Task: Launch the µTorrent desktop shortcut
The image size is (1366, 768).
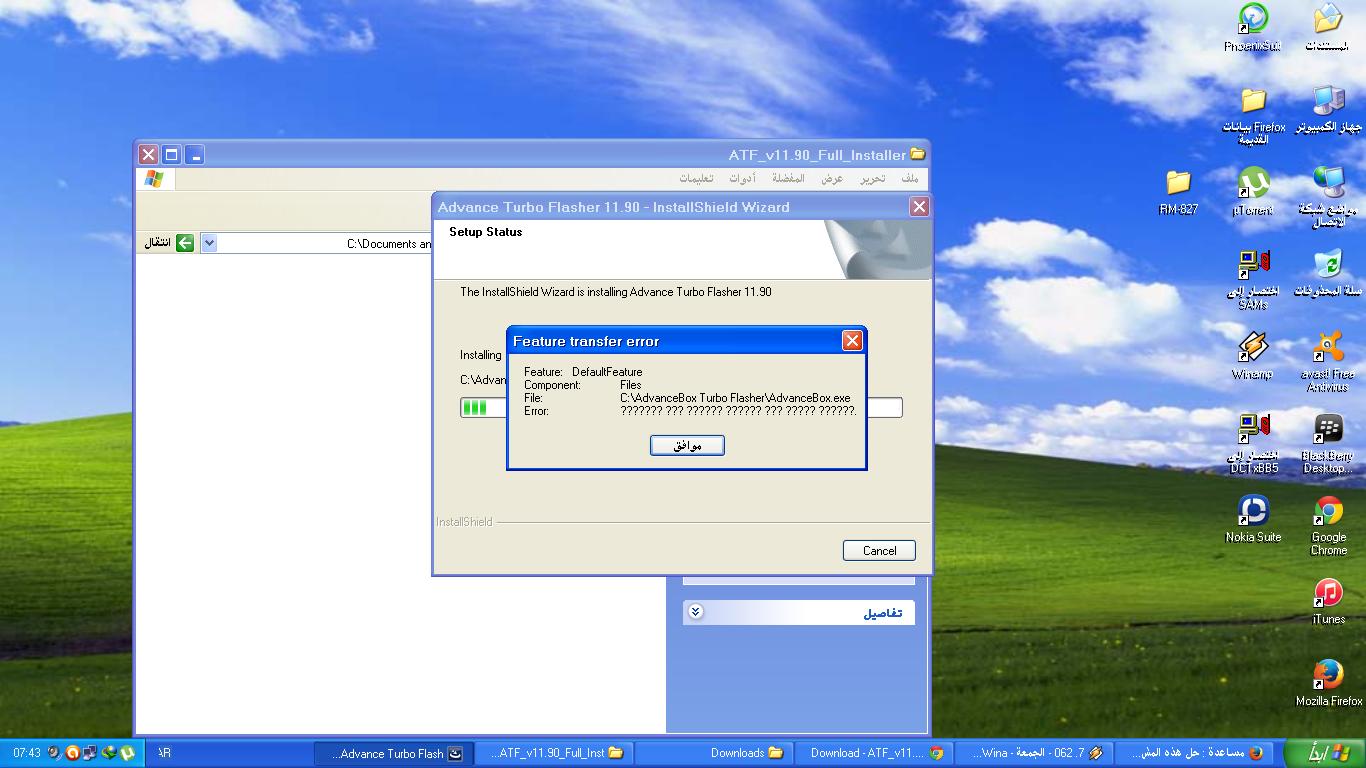Action: pyautogui.click(x=1253, y=192)
